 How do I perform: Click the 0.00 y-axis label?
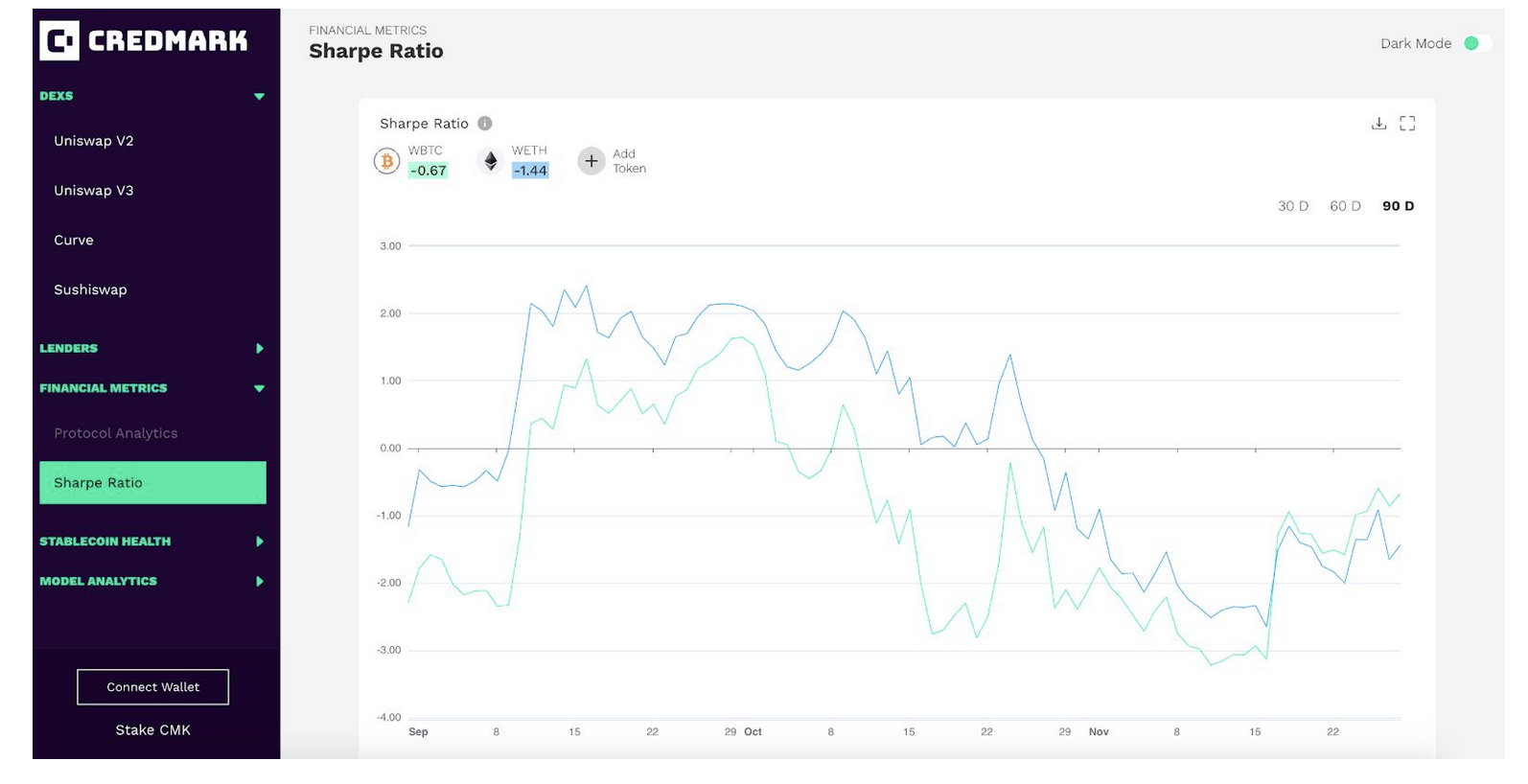(390, 449)
